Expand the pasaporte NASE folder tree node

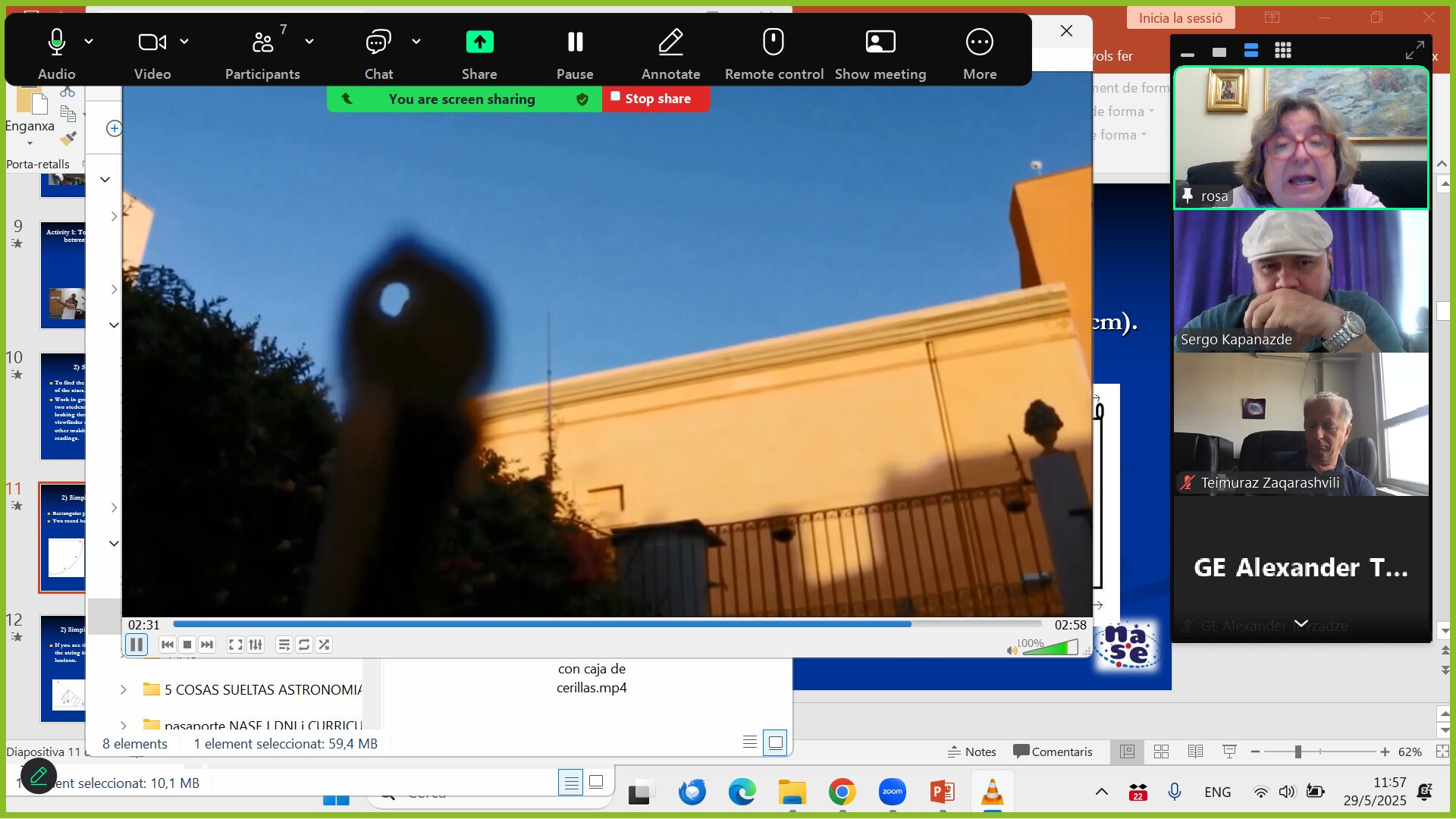(124, 725)
